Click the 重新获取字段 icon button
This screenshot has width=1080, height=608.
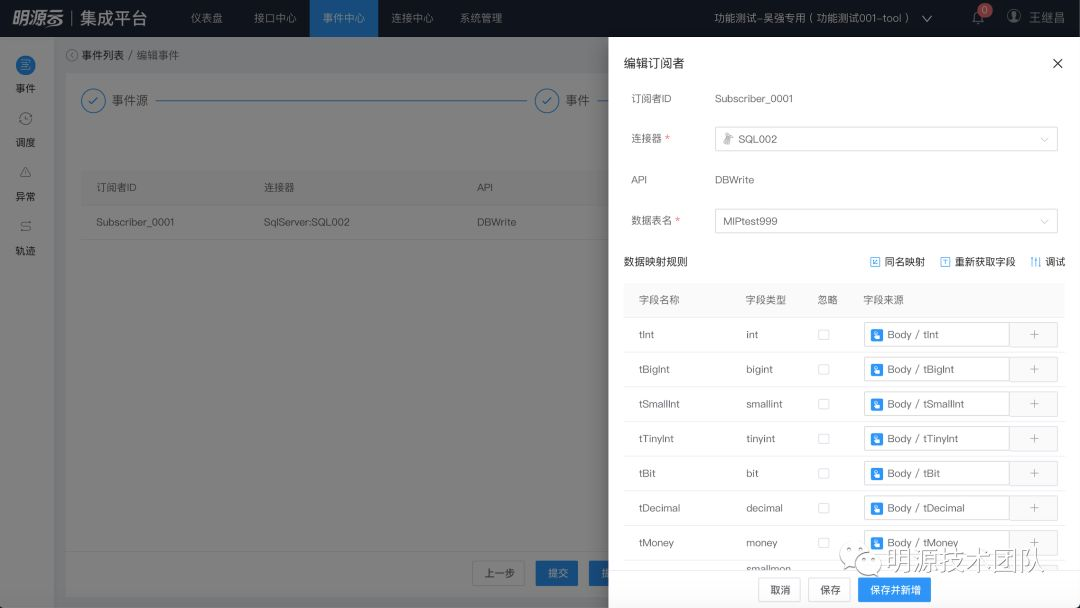945,262
